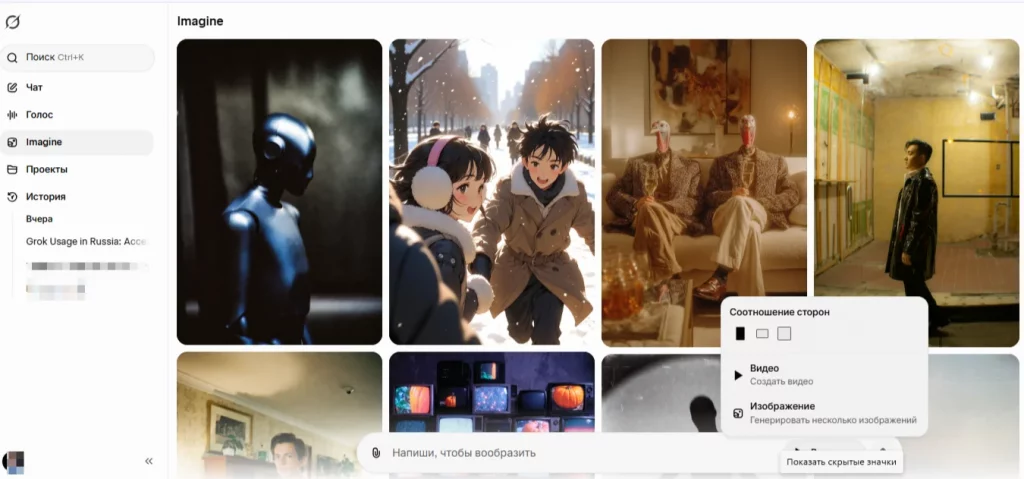The image size is (1024, 479).
Task: Collapse the sidebar with double chevron
Action: click(149, 461)
